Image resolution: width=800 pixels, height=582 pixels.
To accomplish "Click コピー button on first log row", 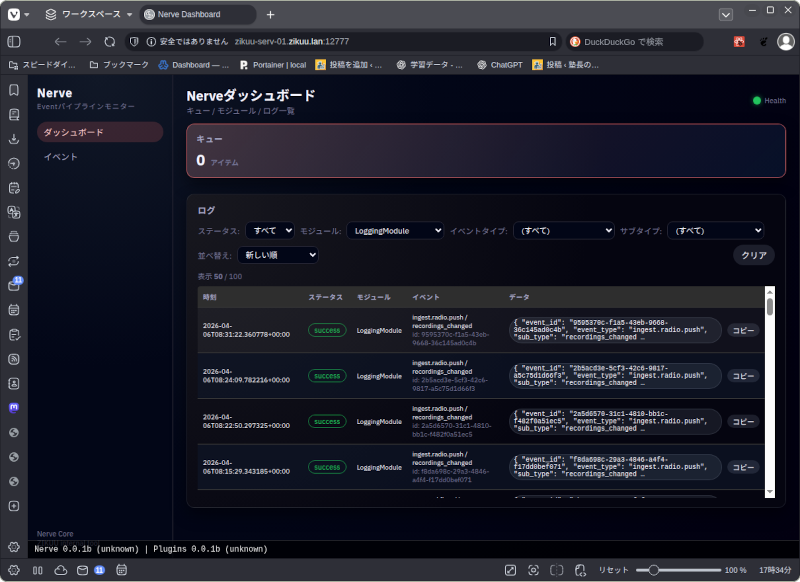I will tap(742, 330).
